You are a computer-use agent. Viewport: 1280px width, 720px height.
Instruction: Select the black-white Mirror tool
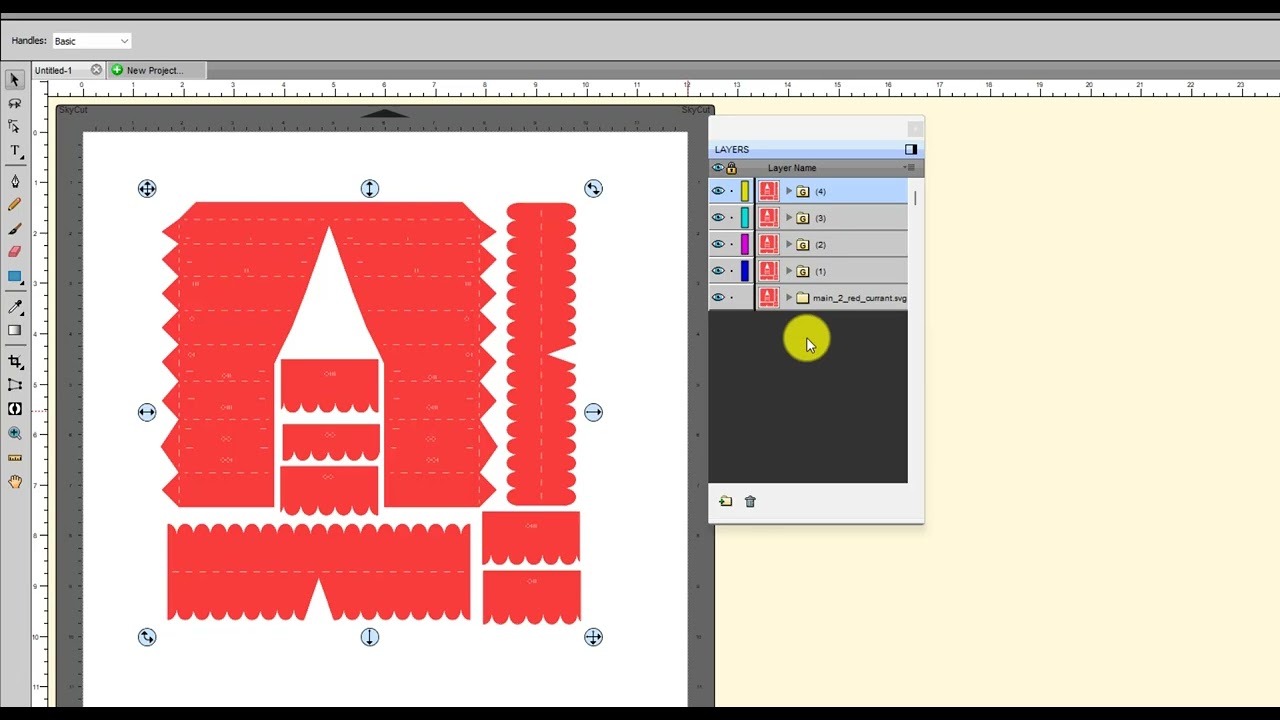tap(14, 409)
